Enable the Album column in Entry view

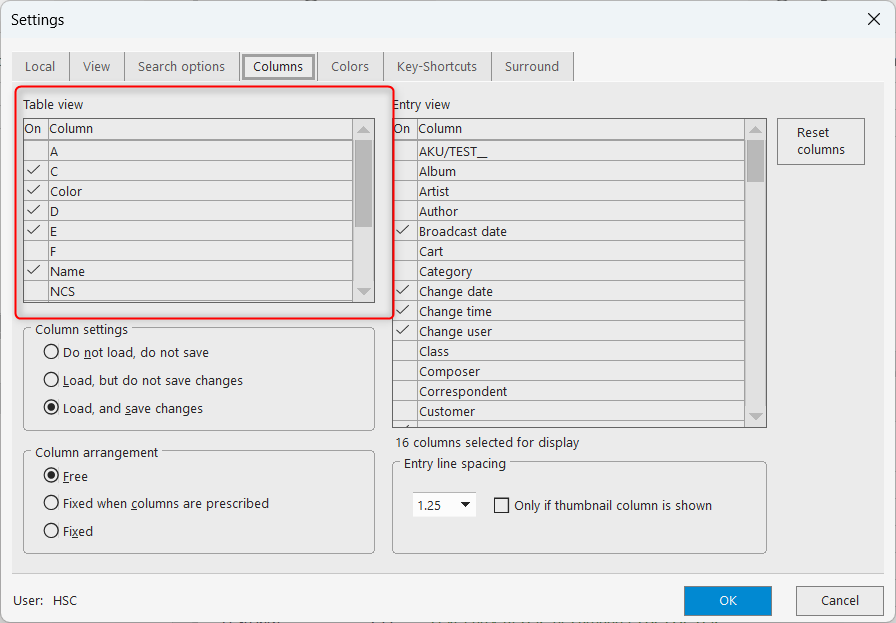403,171
